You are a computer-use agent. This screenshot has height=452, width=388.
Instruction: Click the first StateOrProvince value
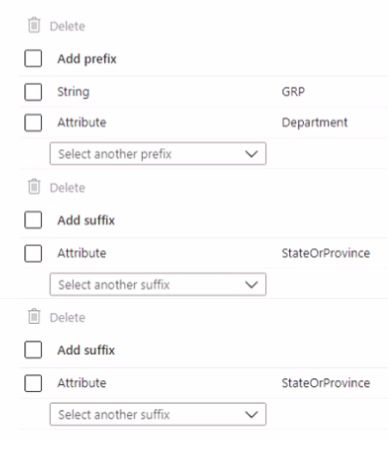[326, 253]
